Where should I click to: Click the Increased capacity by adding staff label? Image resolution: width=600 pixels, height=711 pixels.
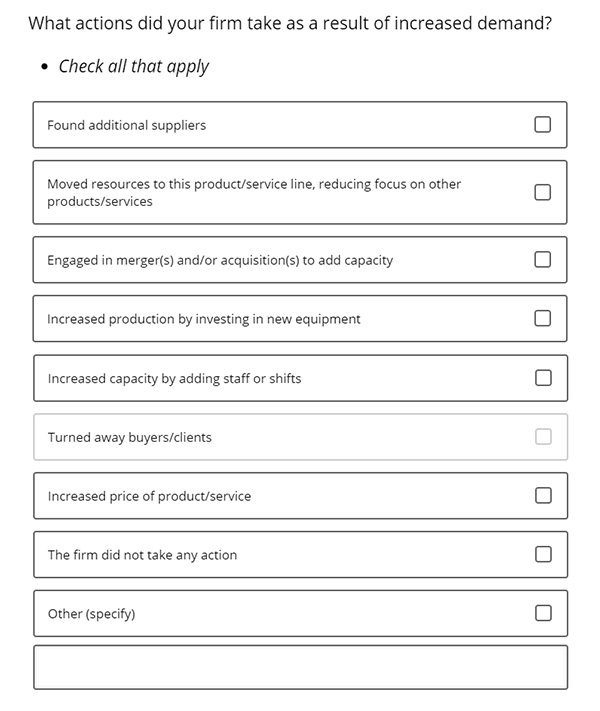coord(175,379)
